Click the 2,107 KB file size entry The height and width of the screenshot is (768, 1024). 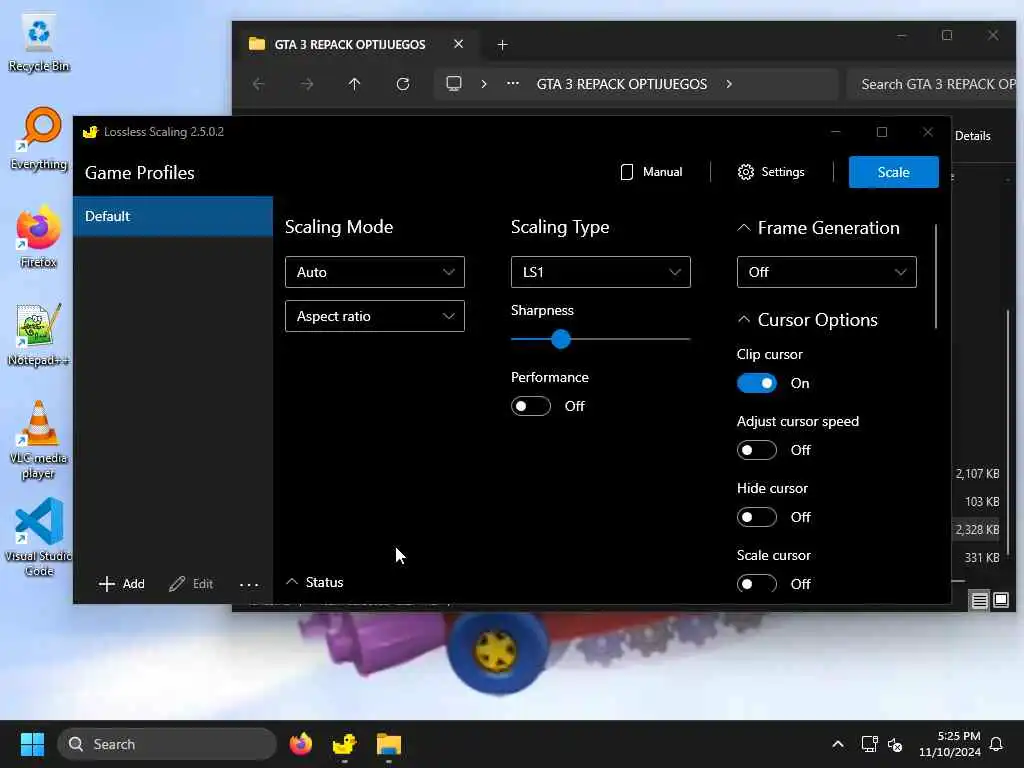[977, 473]
